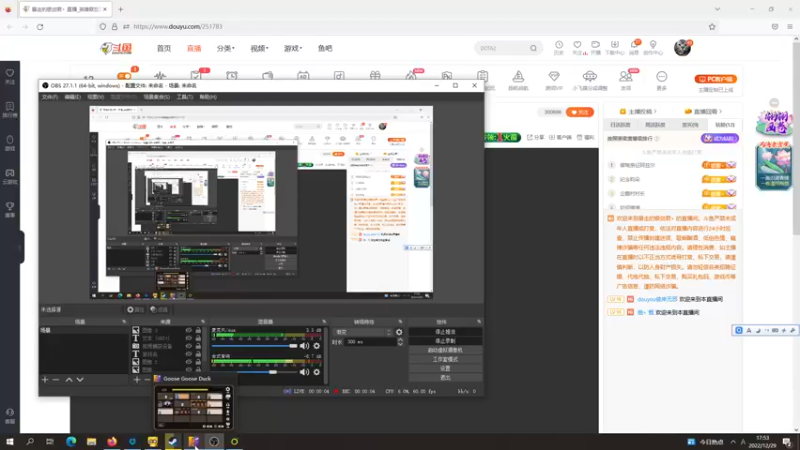Click 停止推流 button in OBS
800x450 pixels.
445,332
